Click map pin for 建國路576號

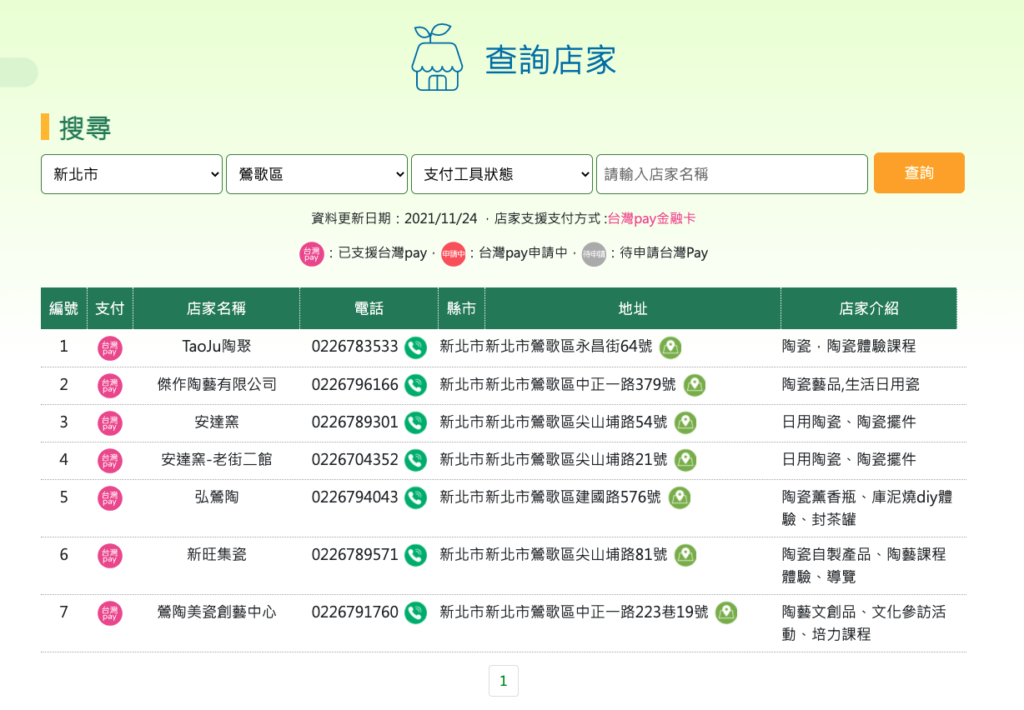click(x=679, y=498)
